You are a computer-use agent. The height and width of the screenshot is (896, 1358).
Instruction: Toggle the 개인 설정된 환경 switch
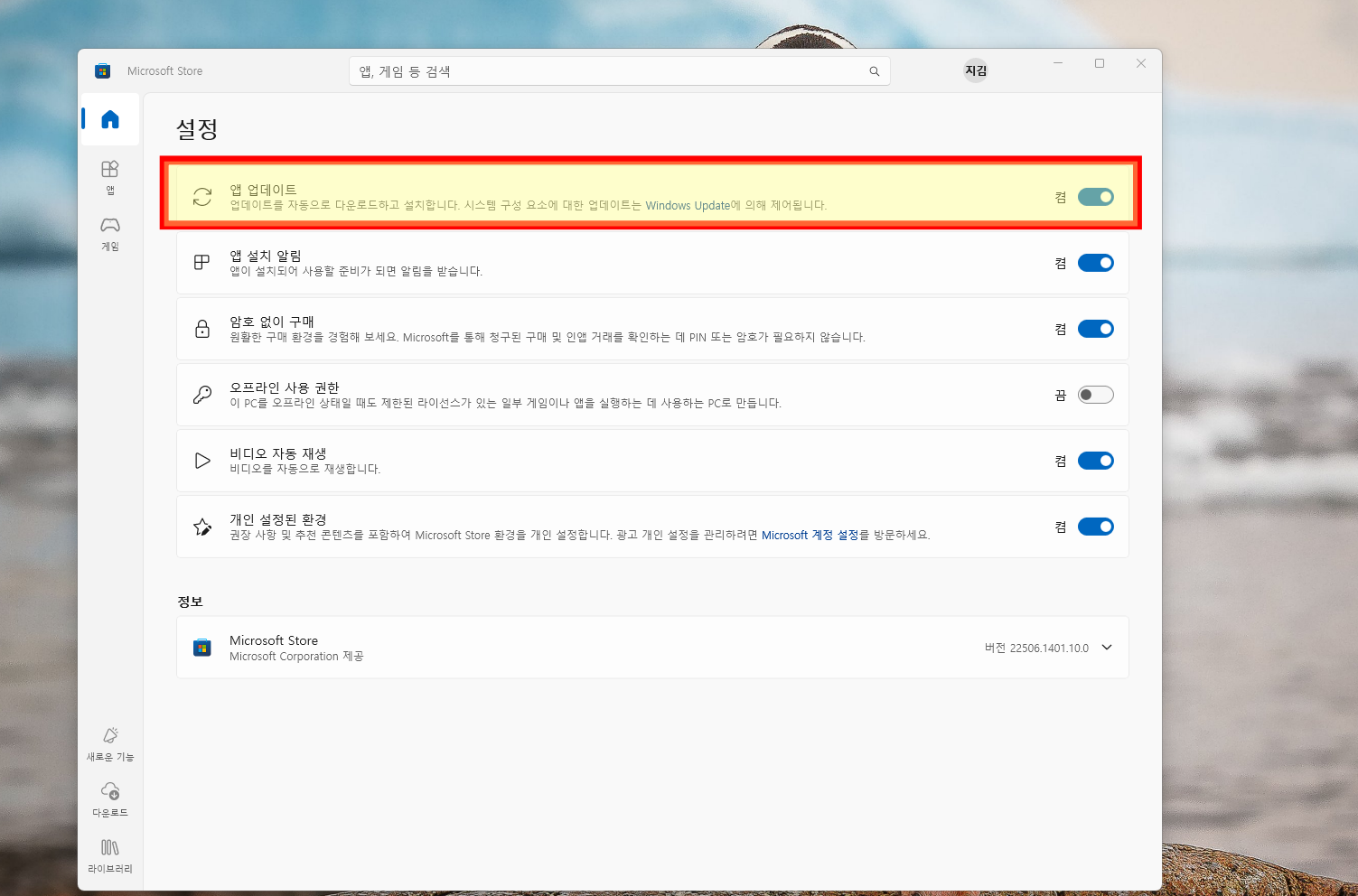(1095, 527)
